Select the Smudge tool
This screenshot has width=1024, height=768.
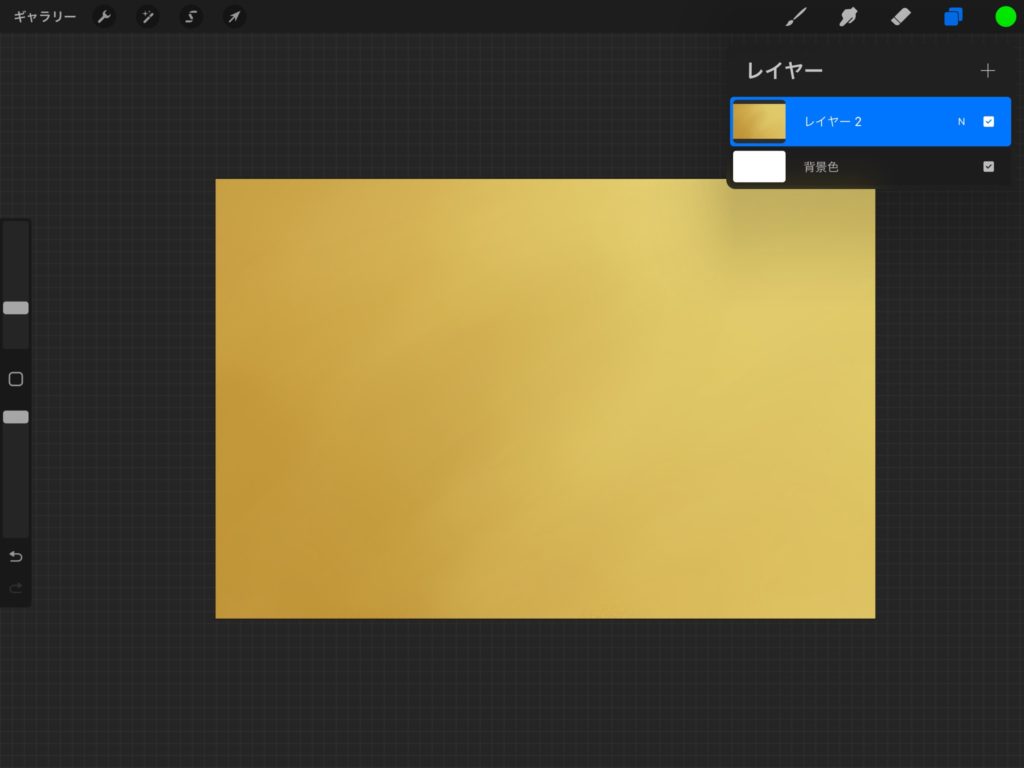[x=848, y=17]
